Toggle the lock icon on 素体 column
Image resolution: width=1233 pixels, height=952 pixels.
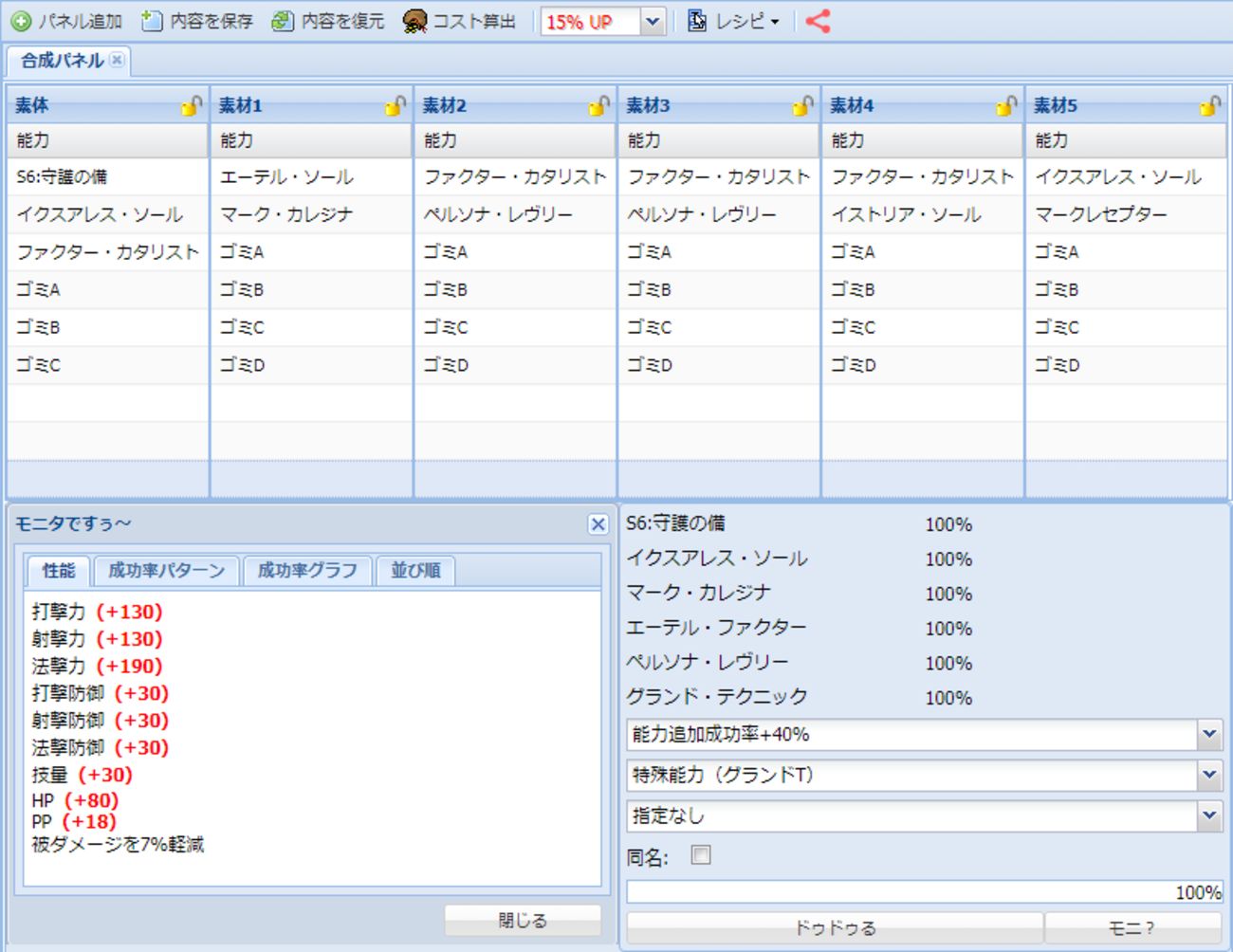(192, 105)
